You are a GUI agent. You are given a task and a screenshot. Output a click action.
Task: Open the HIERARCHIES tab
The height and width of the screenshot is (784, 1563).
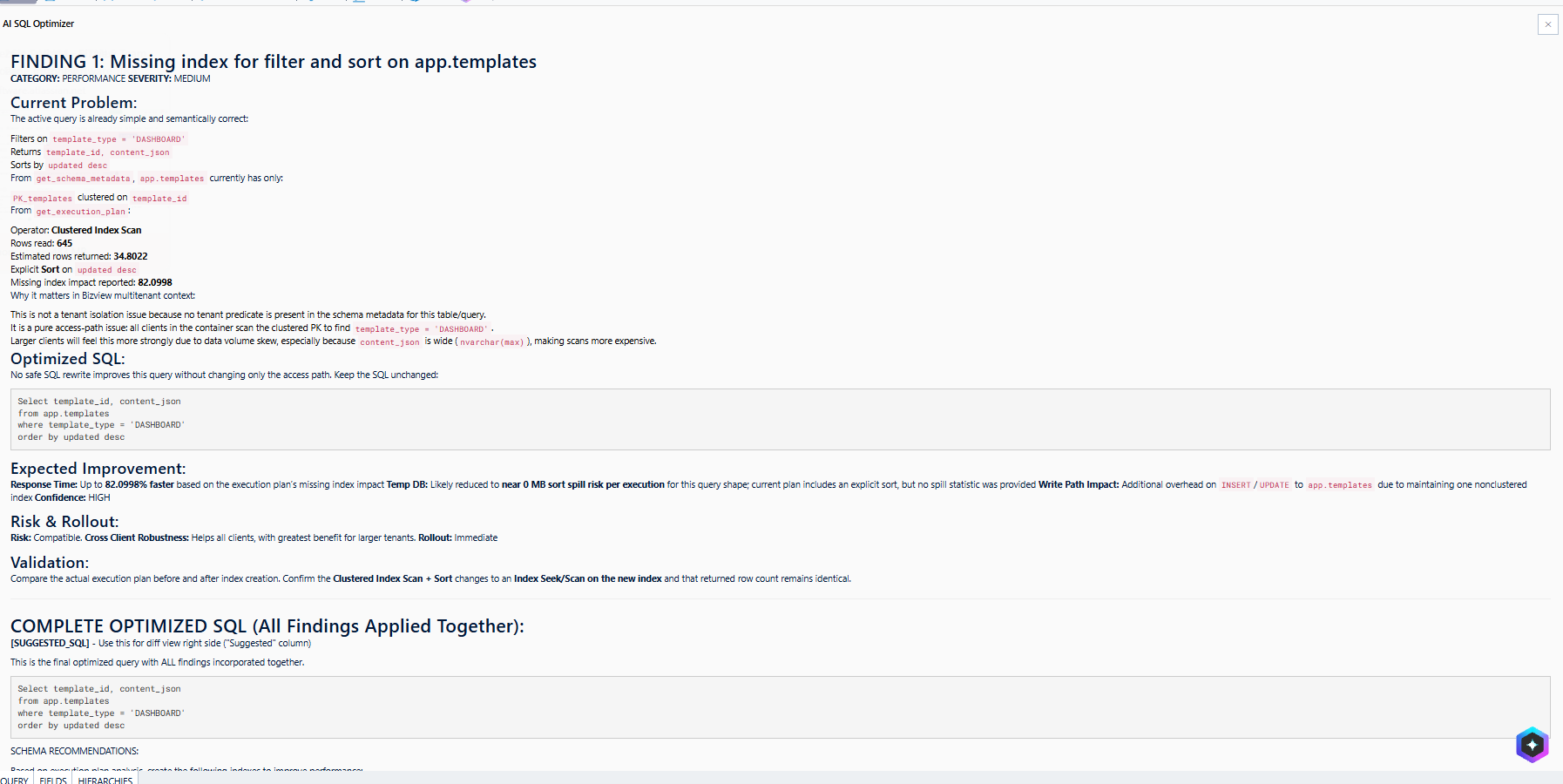coord(105,780)
